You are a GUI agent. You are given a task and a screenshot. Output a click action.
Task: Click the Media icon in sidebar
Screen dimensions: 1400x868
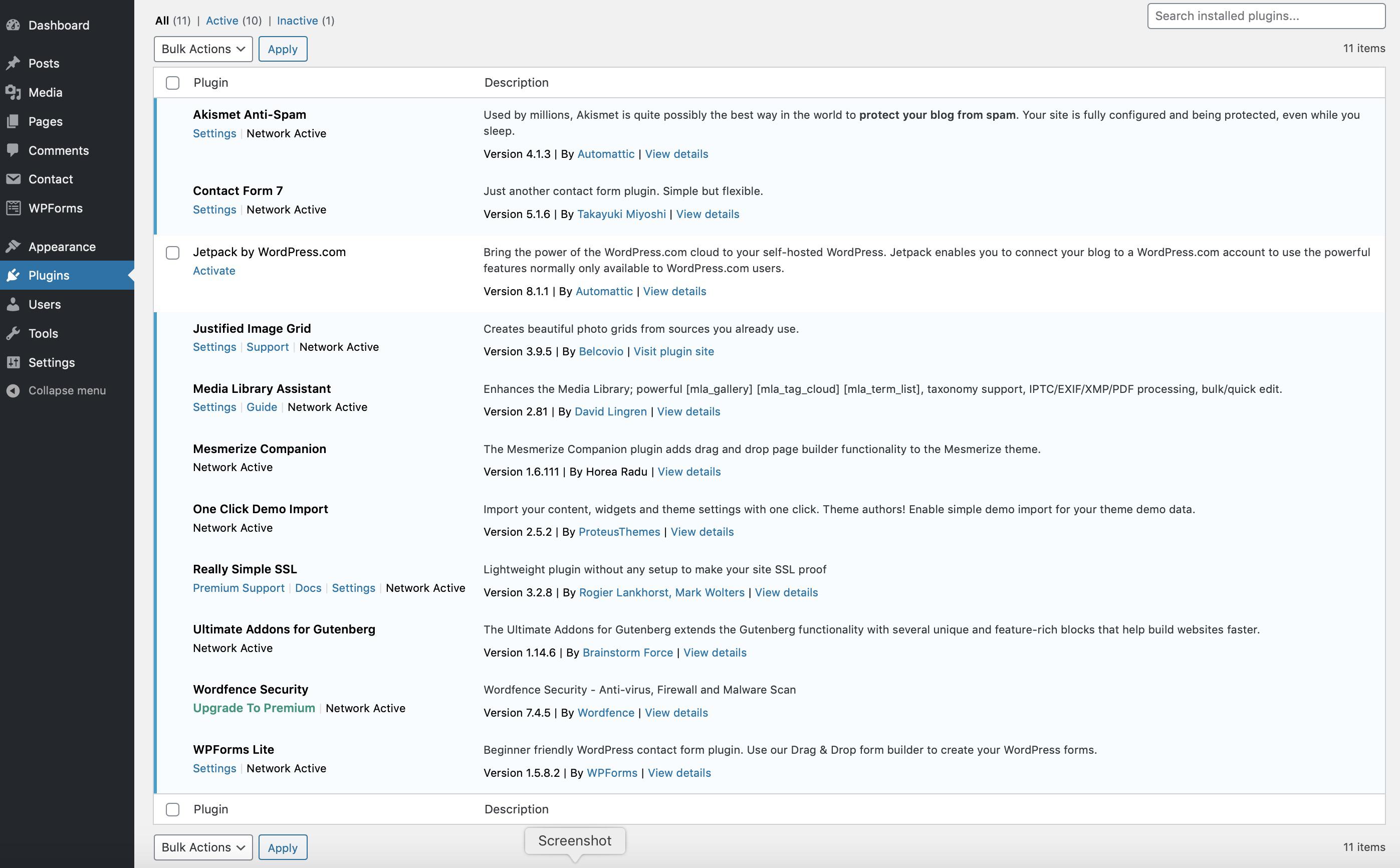coord(13,92)
